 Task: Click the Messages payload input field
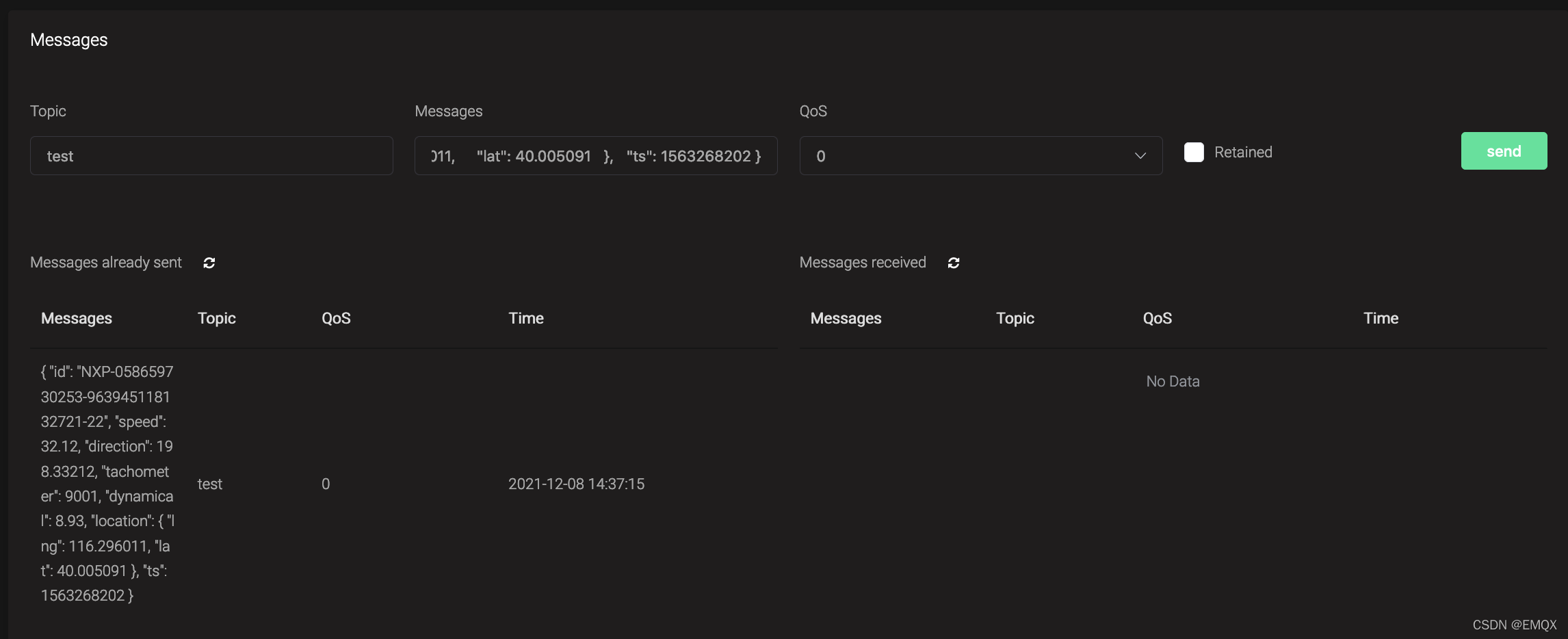tap(595, 155)
